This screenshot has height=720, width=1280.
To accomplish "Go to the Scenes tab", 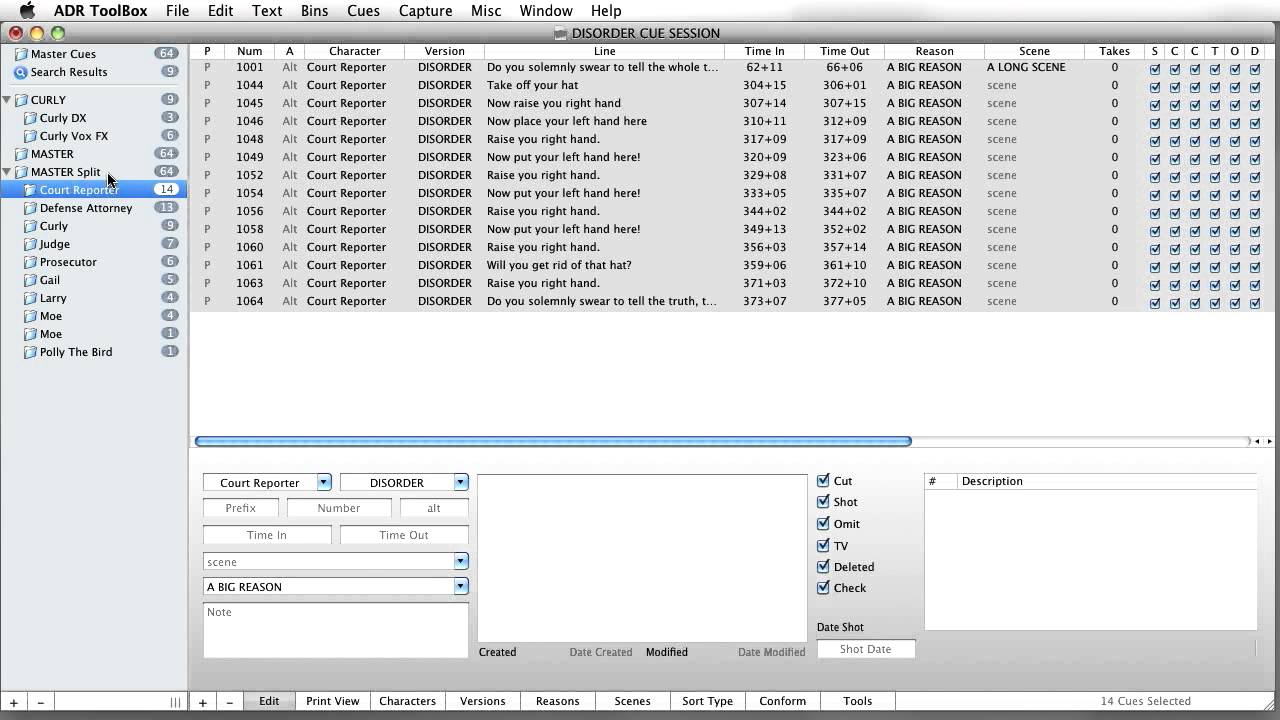I will [x=632, y=702].
